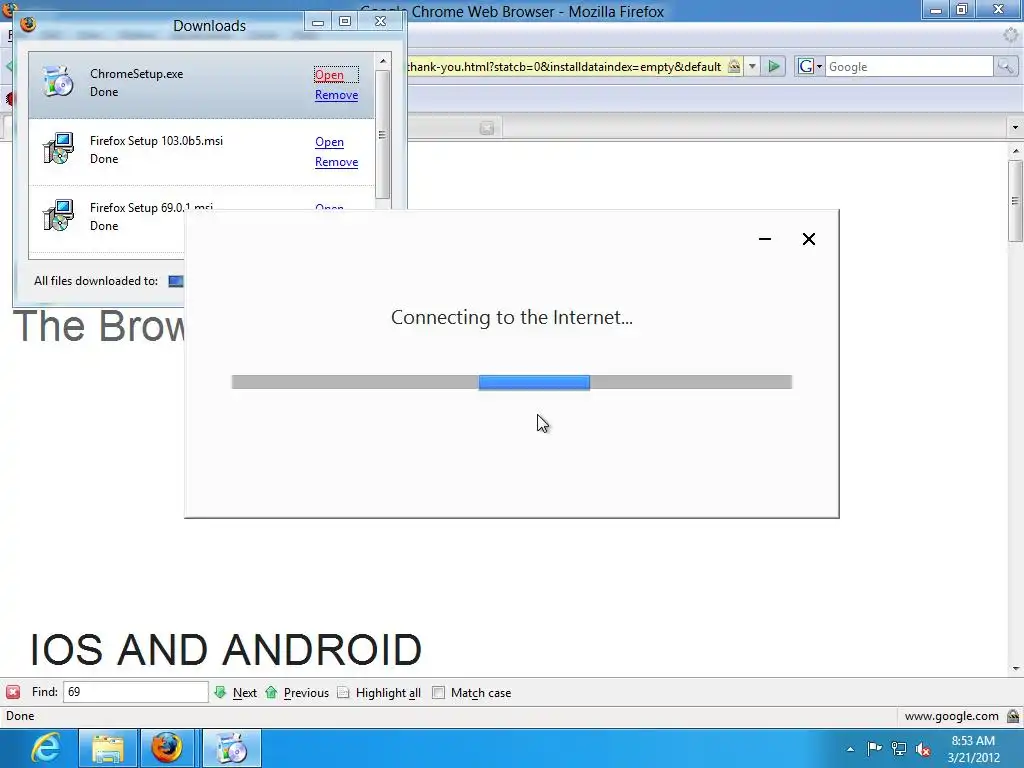Enable the Match case checkbox

click(438, 693)
